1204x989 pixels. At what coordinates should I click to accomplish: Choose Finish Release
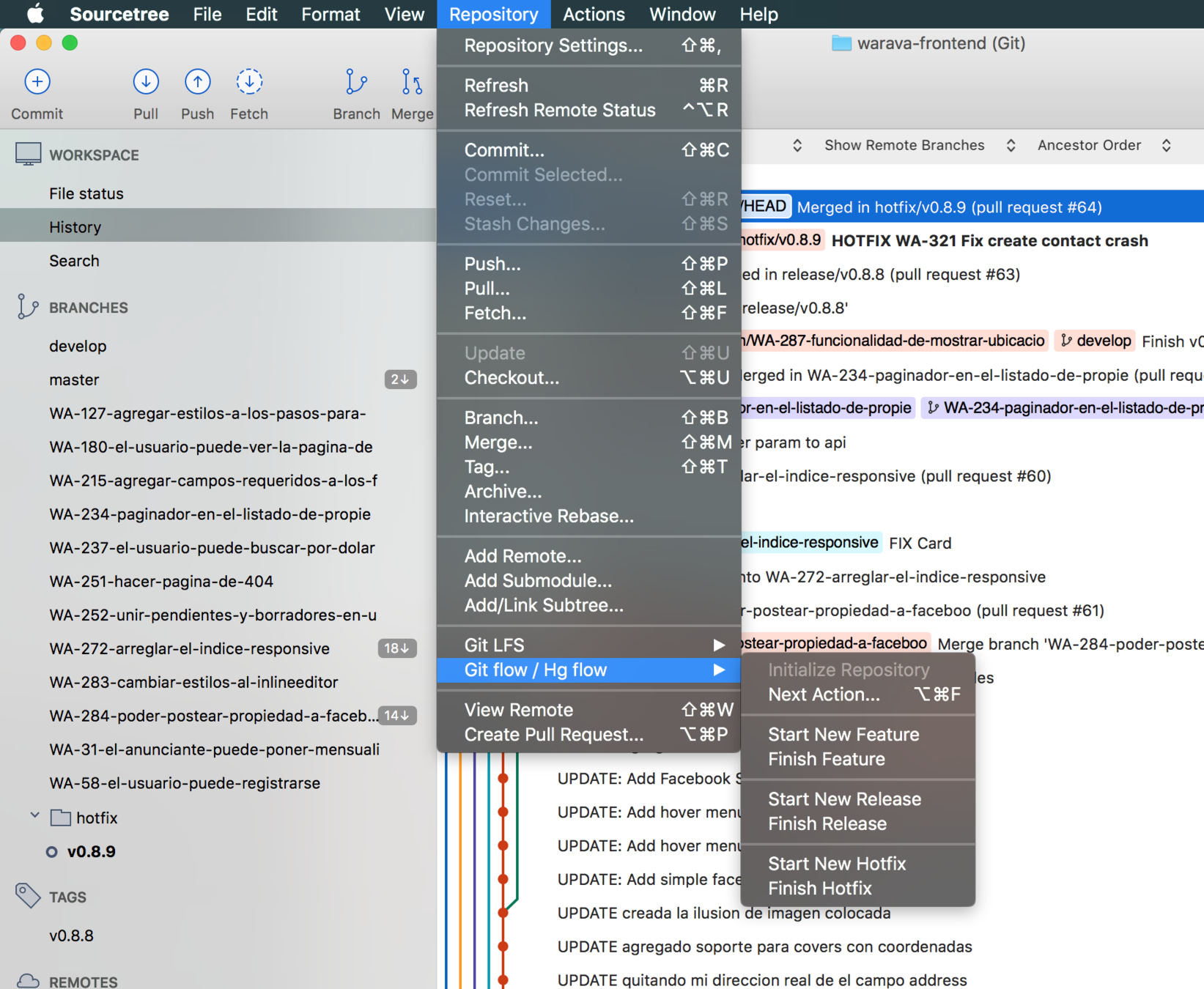858,824
